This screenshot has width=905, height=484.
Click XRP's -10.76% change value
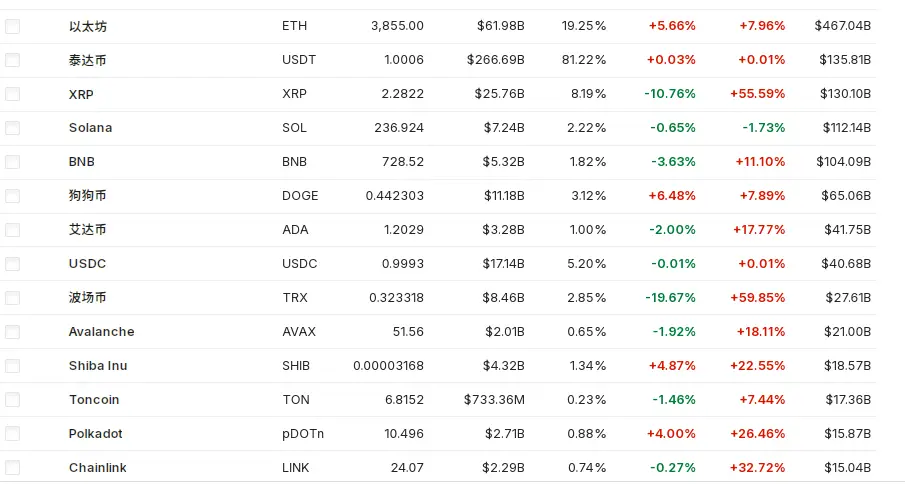[670, 94]
